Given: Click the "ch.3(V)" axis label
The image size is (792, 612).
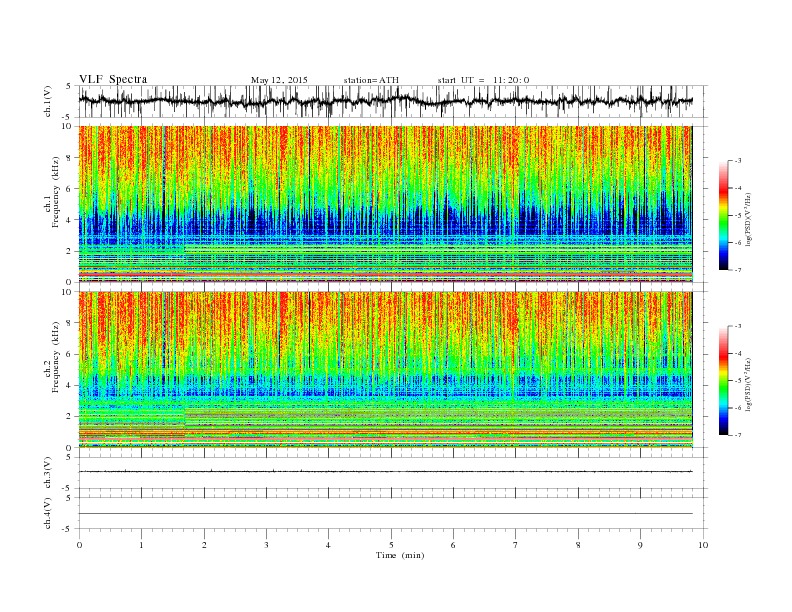Looking at the screenshot, I should pos(47,473).
